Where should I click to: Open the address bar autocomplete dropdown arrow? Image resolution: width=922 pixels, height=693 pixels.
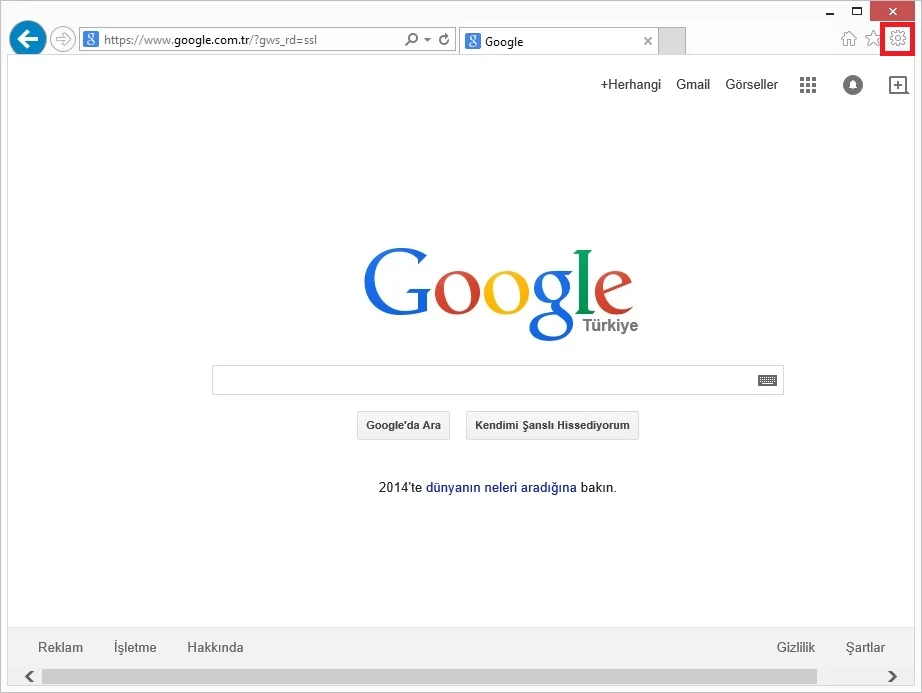coord(427,39)
